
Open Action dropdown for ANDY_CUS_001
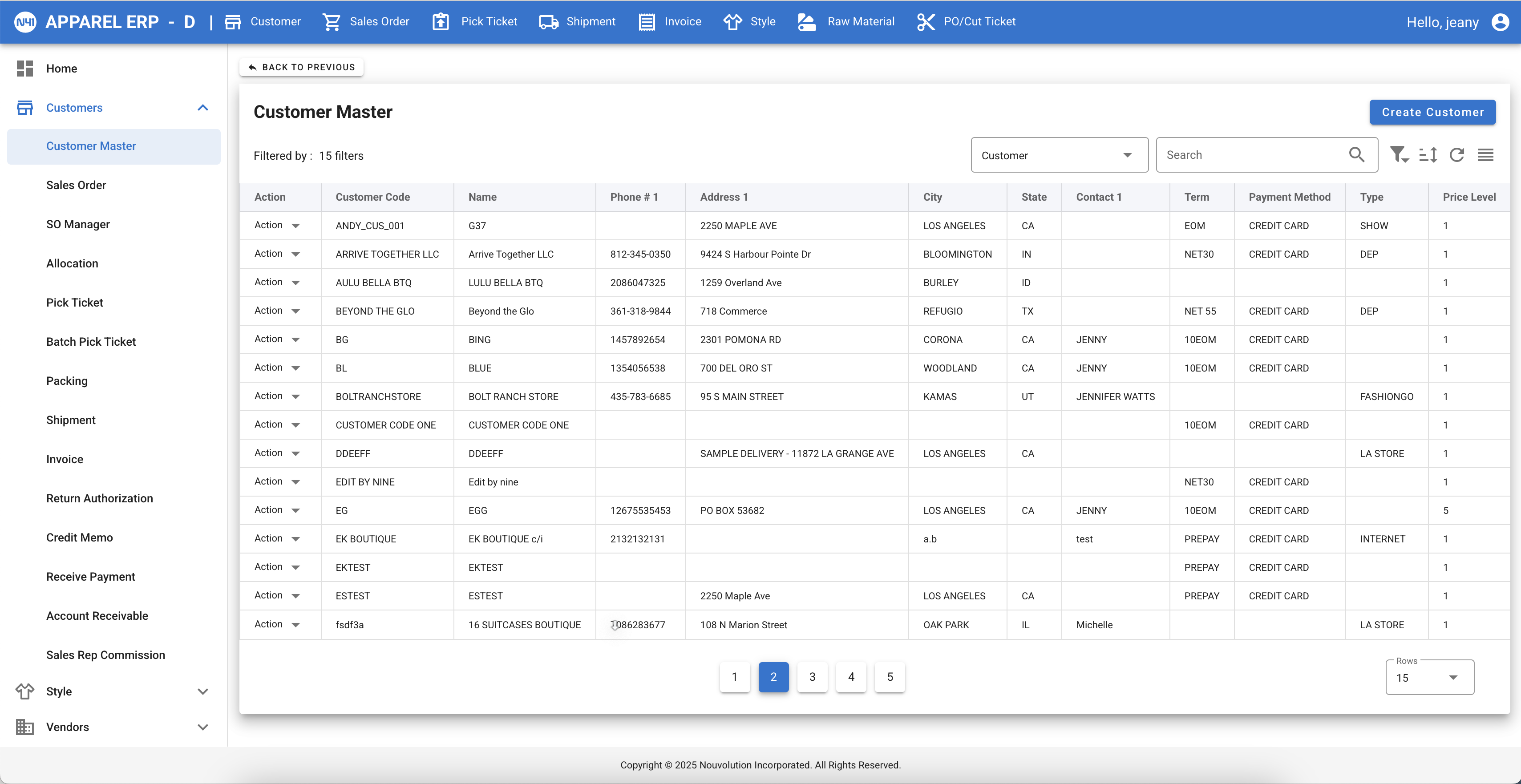(x=277, y=226)
